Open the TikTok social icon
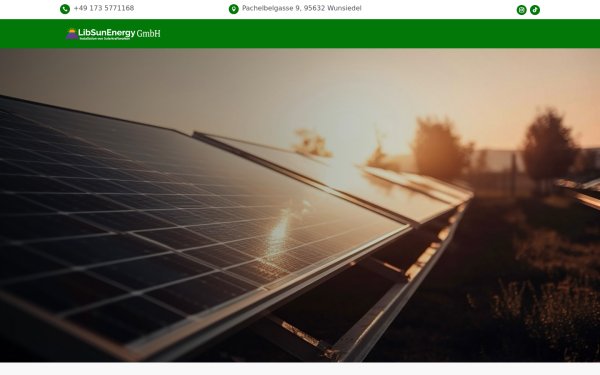Viewport: 600px width, 375px height. pos(535,10)
